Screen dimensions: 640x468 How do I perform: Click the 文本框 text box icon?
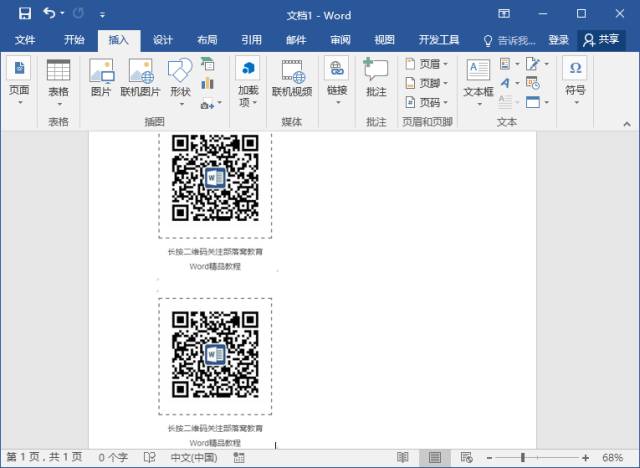(x=478, y=78)
